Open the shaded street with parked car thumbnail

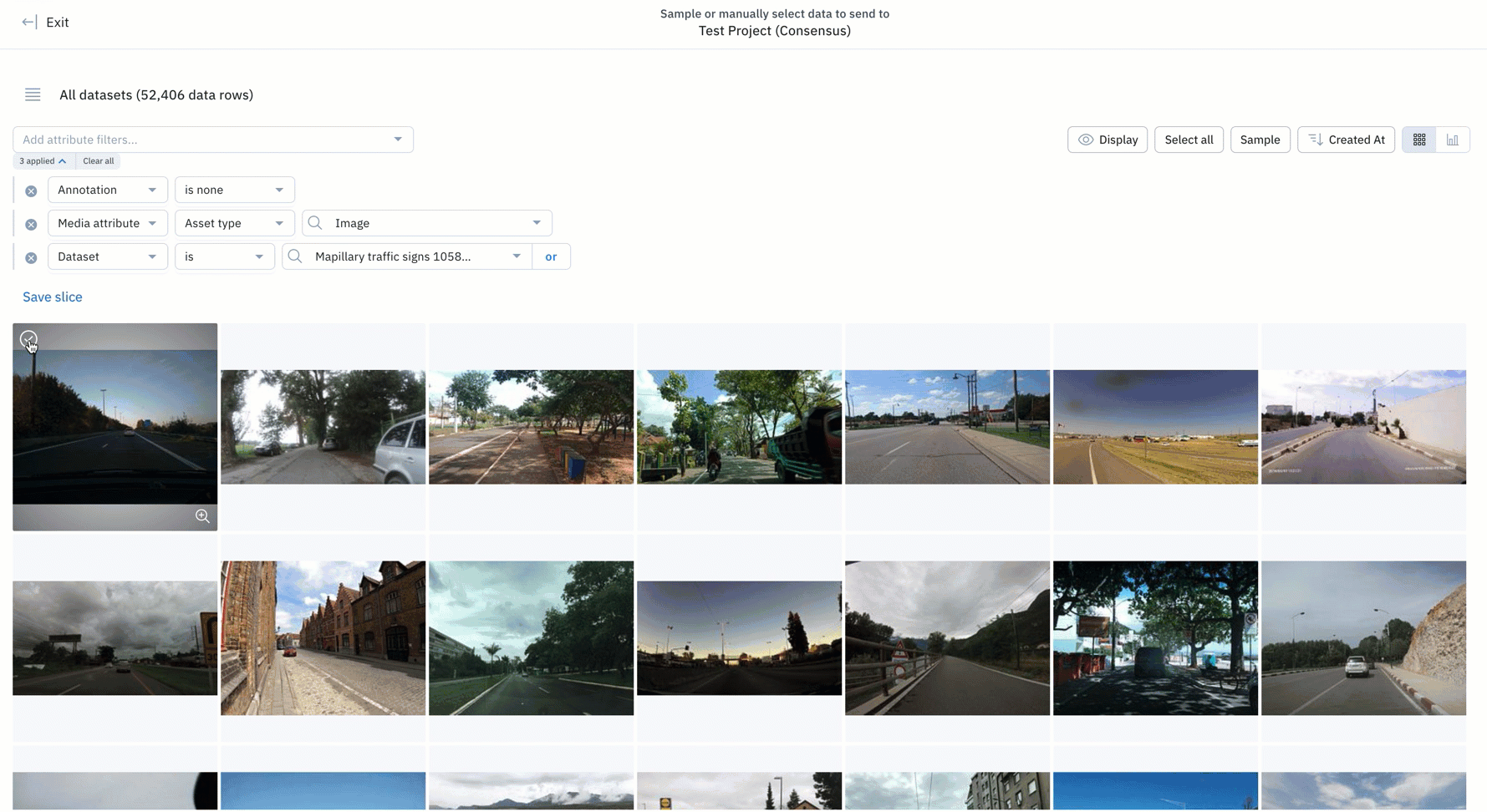[x=1155, y=638]
